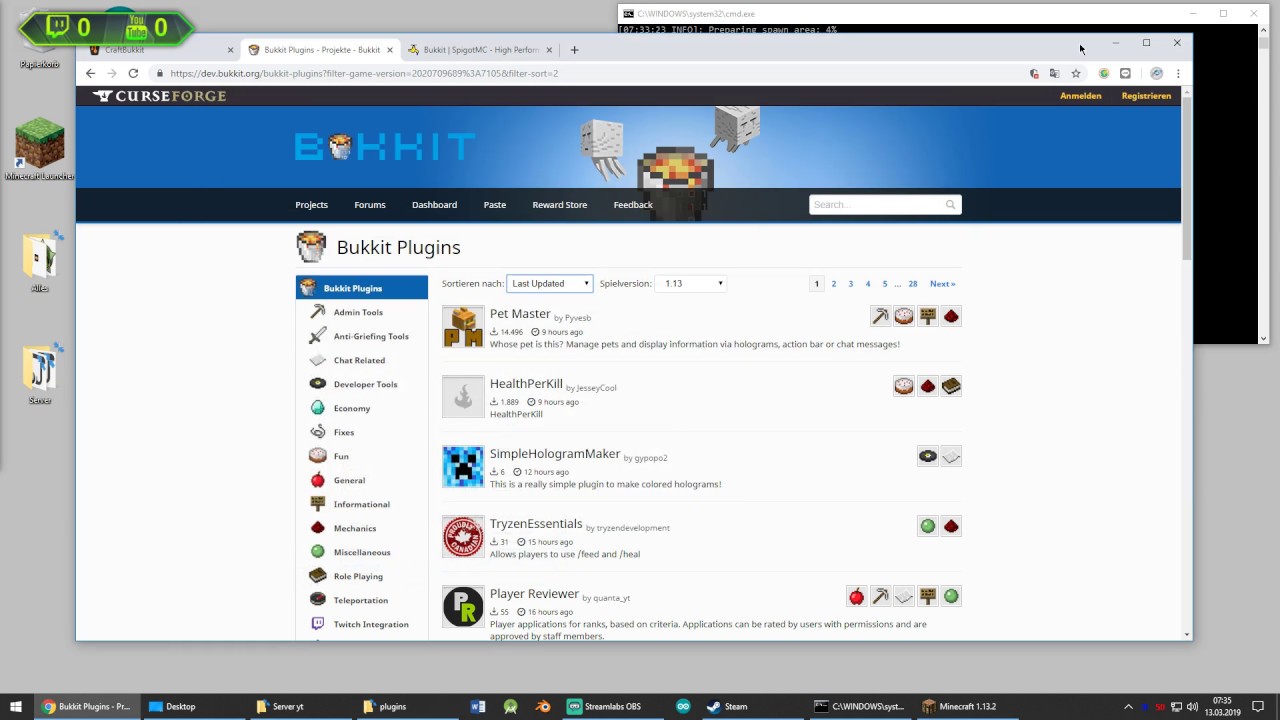Open the Spielversion 1.13 dropdown
This screenshot has height=720, width=1280.
(x=692, y=283)
